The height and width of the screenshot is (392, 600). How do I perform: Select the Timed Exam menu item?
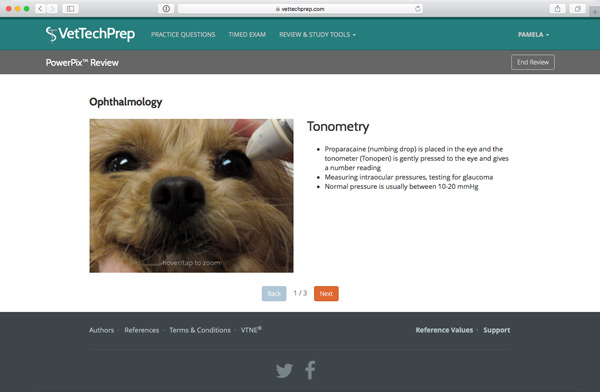point(247,34)
